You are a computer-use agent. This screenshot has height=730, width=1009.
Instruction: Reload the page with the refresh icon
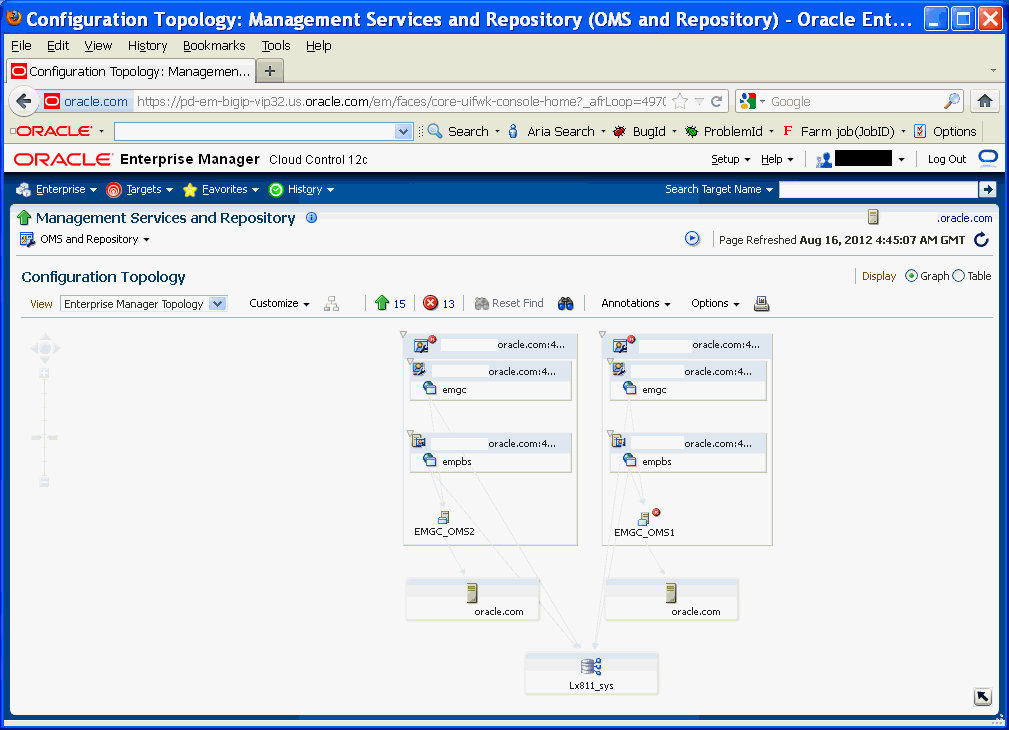tap(716, 101)
